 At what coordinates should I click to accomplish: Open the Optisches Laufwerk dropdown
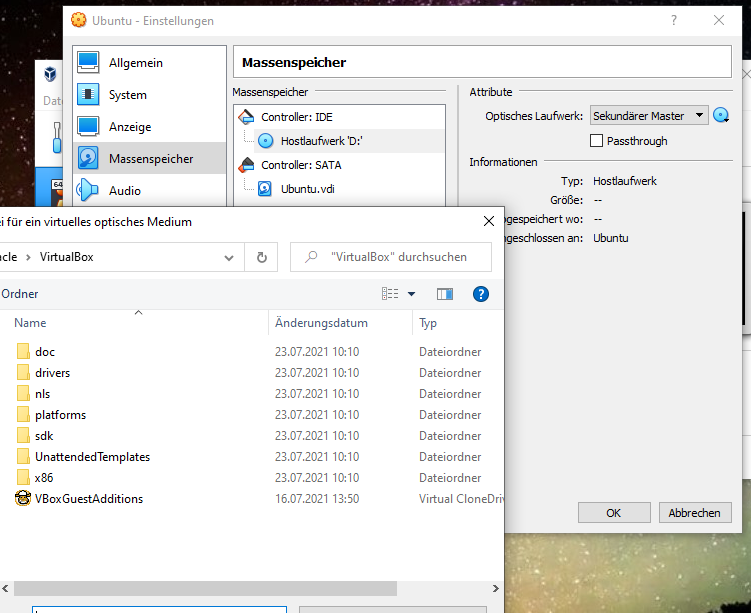(649, 115)
